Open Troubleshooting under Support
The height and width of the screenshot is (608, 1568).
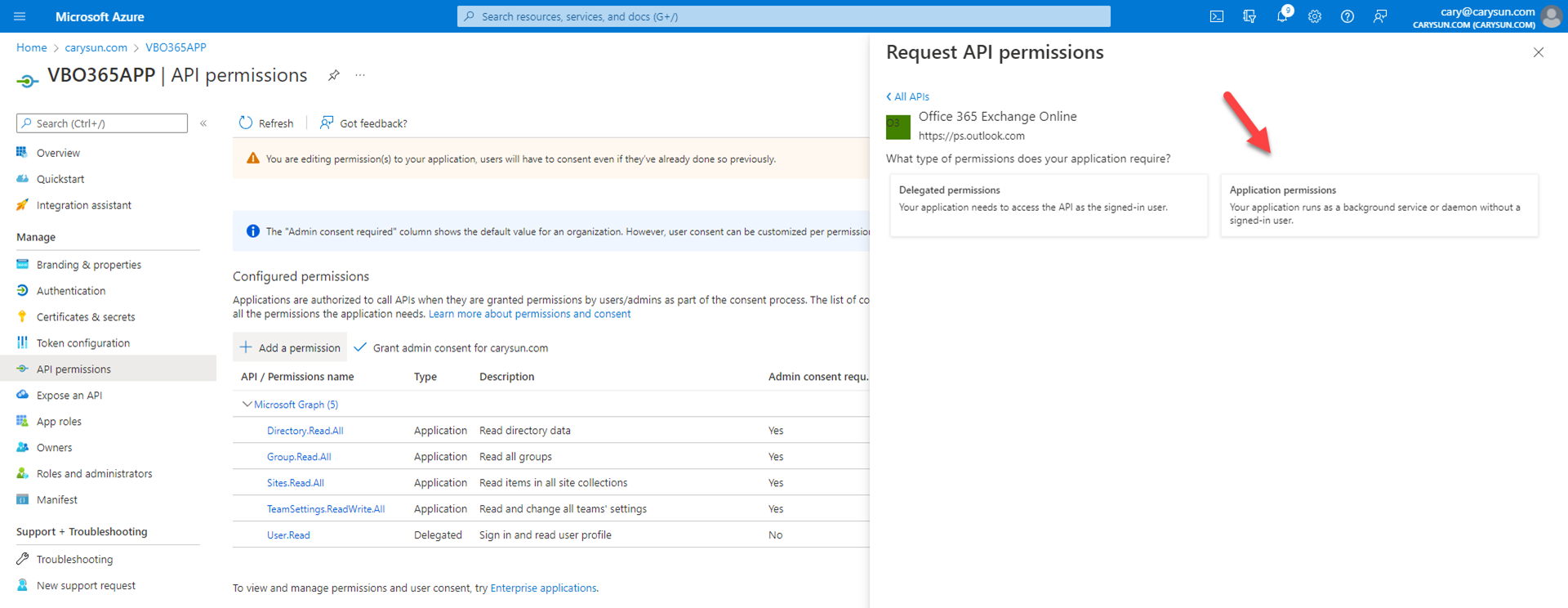(x=74, y=559)
